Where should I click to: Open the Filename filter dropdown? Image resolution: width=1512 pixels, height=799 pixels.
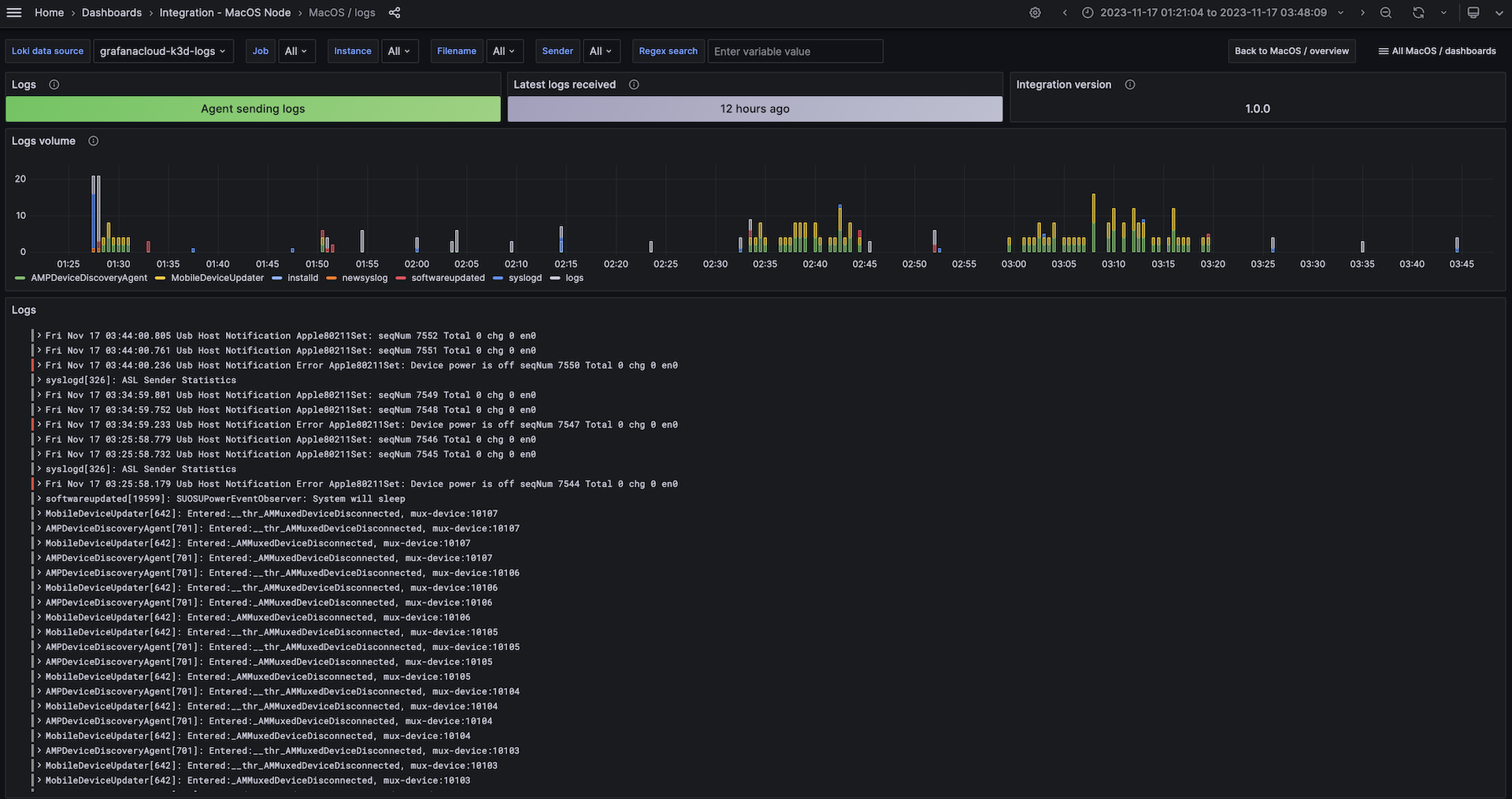(505, 50)
